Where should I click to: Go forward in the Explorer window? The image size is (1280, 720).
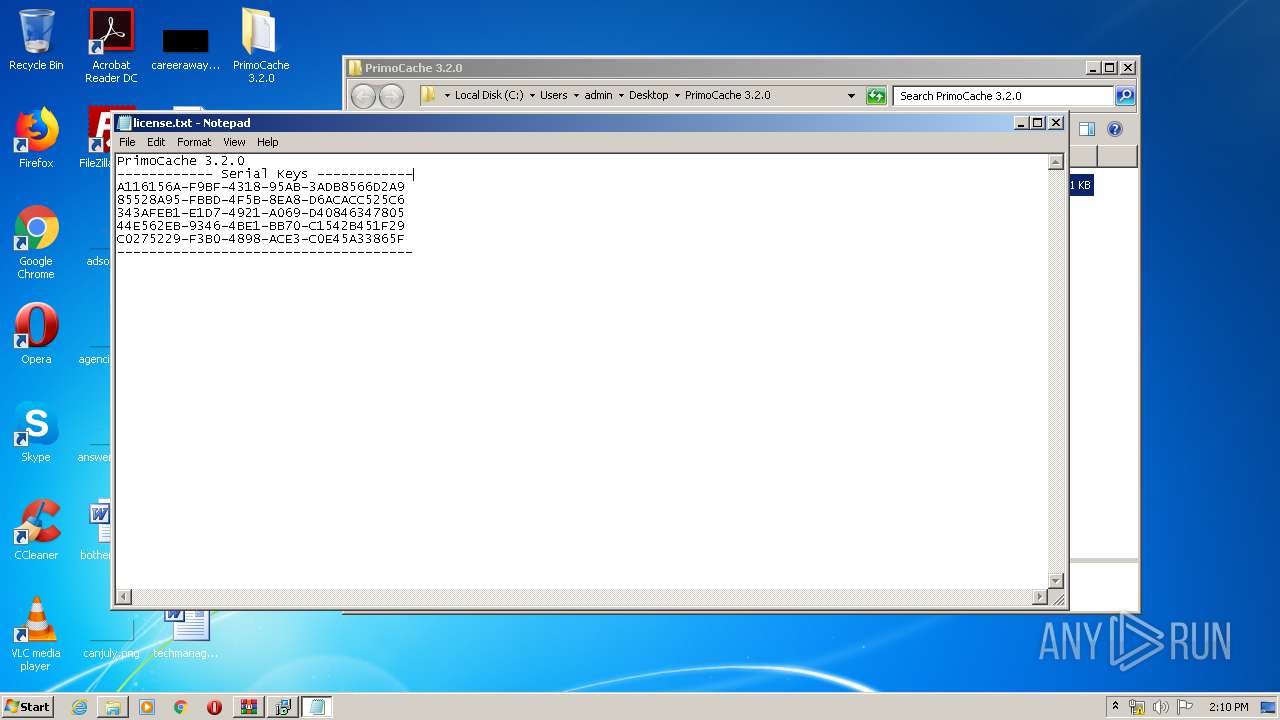click(x=392, y=96)
